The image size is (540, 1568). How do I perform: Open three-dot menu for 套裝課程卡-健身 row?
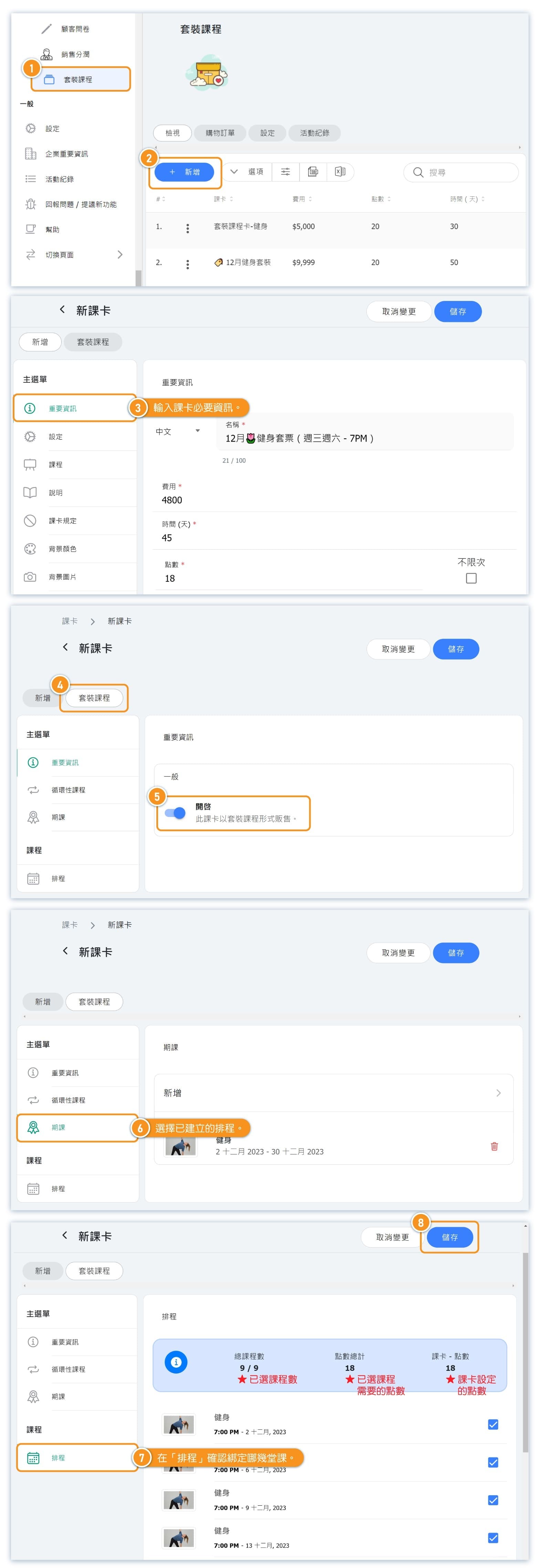tap(187, 228)
